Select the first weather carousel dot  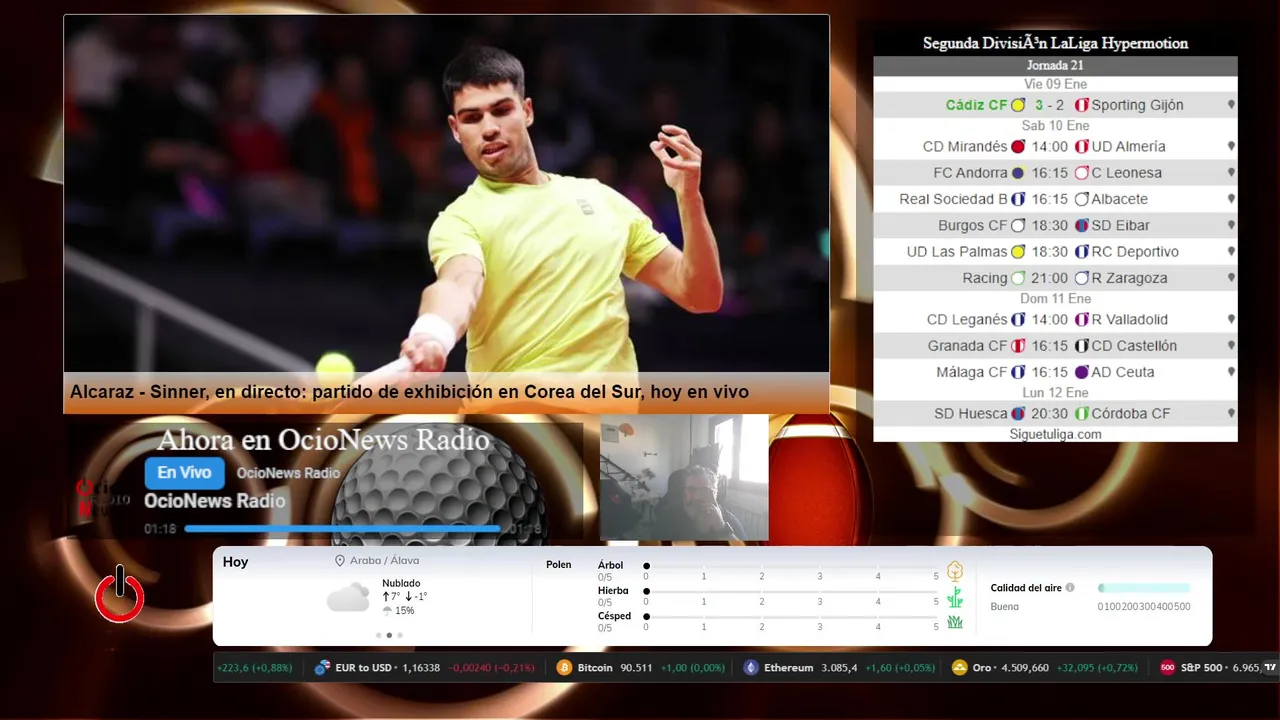(x=379, y=635)
